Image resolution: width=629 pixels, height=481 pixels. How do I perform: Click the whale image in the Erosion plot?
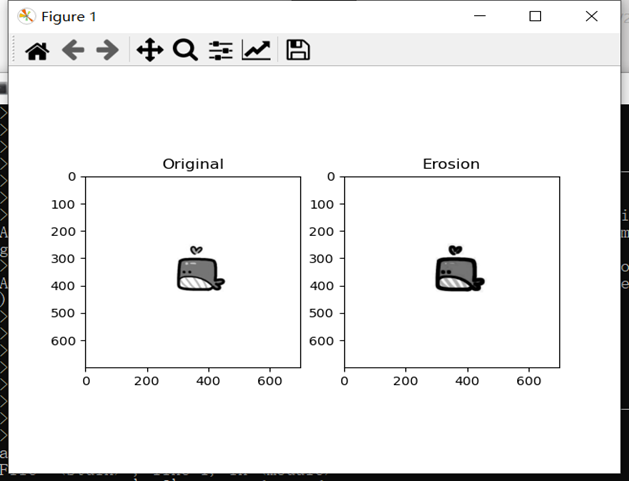pyautogui.click(x=460, y=268)
